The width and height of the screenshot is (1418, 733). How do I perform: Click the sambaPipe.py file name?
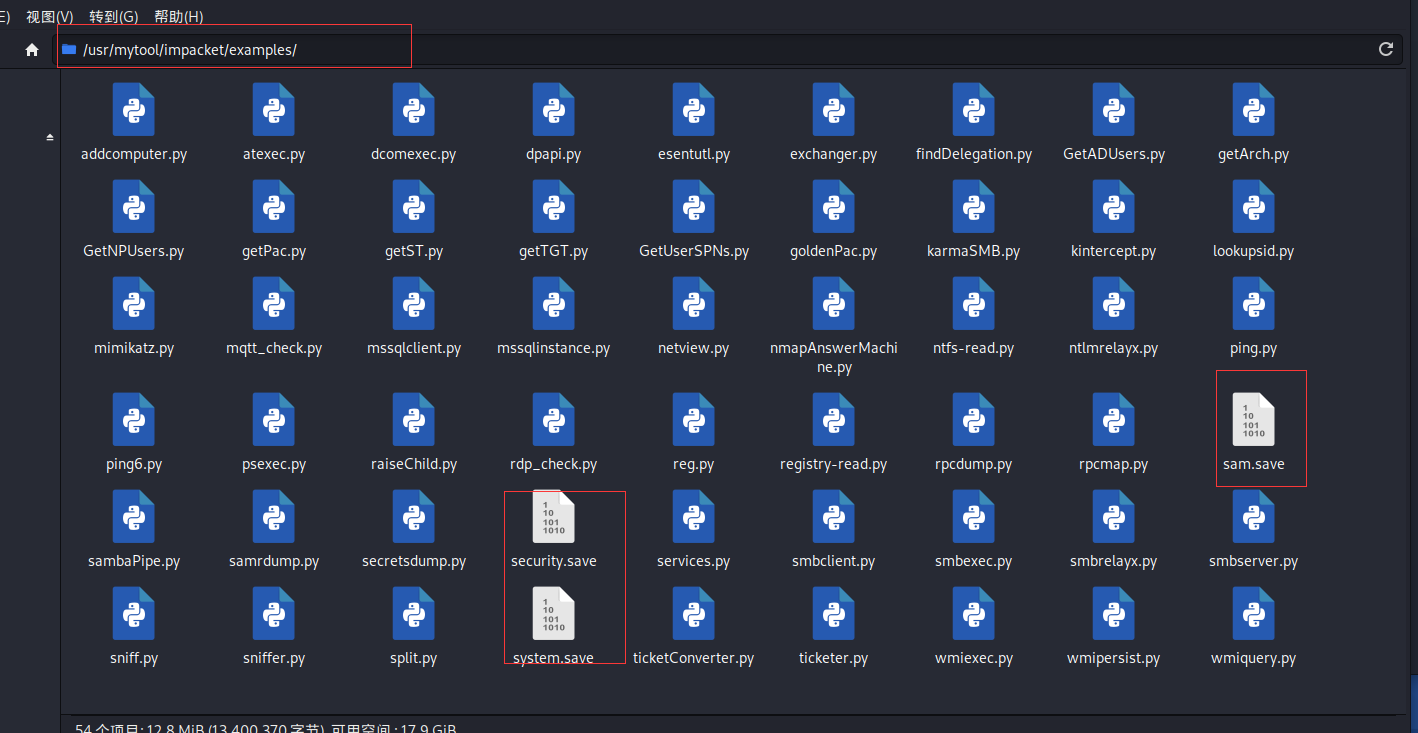coord(134,562)
